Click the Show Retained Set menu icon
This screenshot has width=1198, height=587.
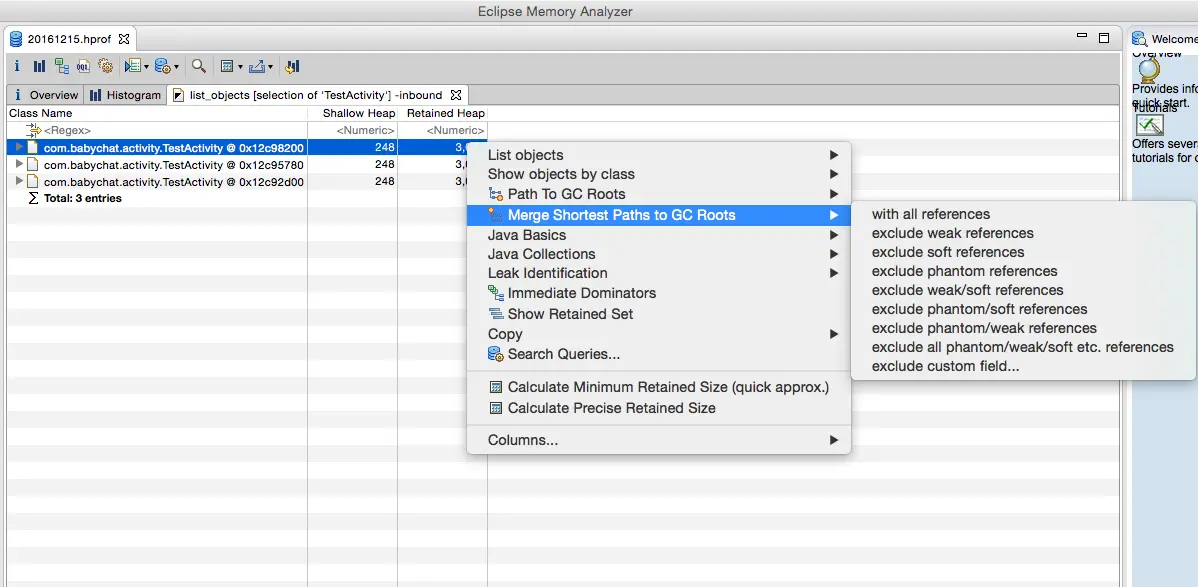click(496, 313)
